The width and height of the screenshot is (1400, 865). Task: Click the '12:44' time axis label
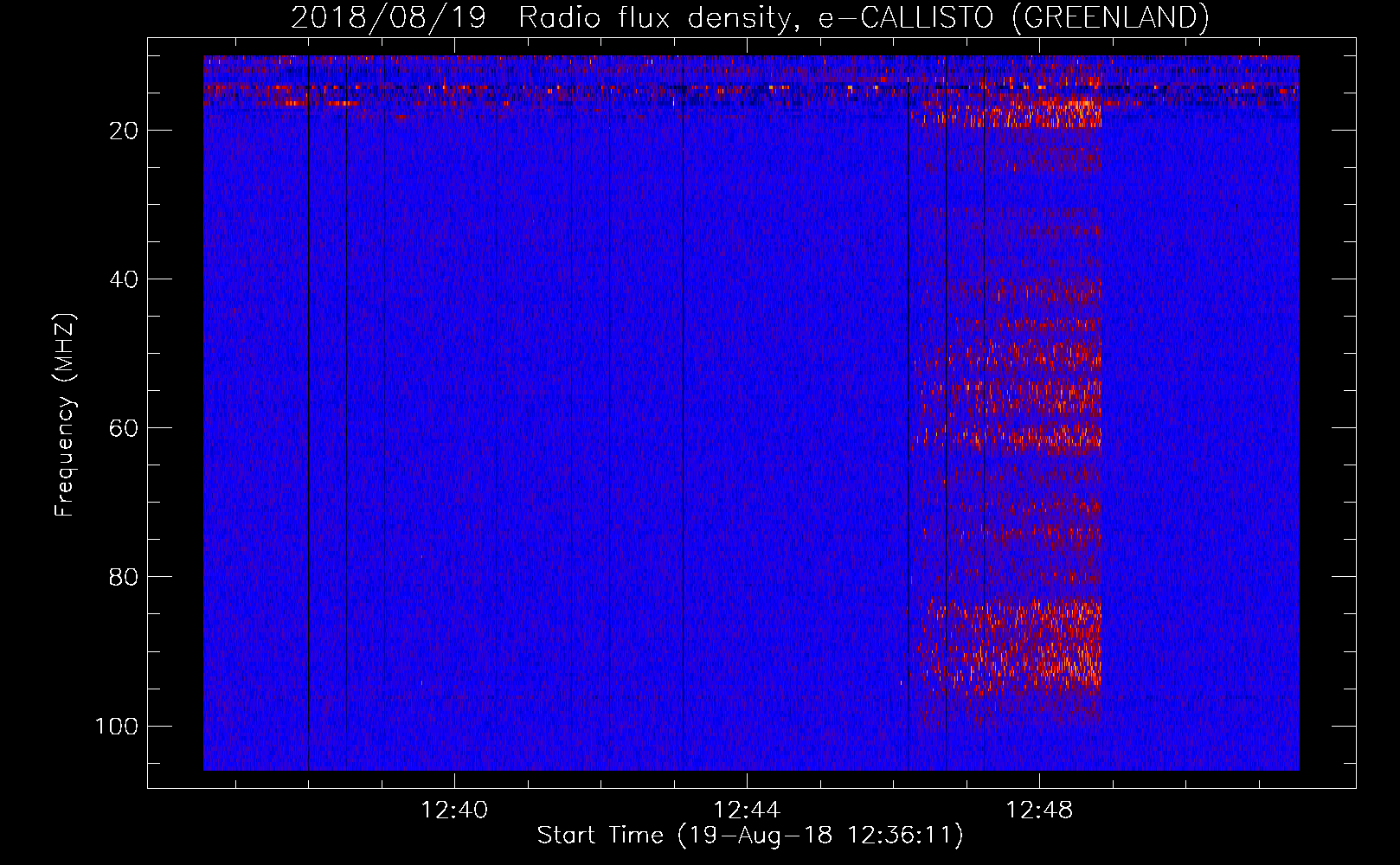click(747, 811)
